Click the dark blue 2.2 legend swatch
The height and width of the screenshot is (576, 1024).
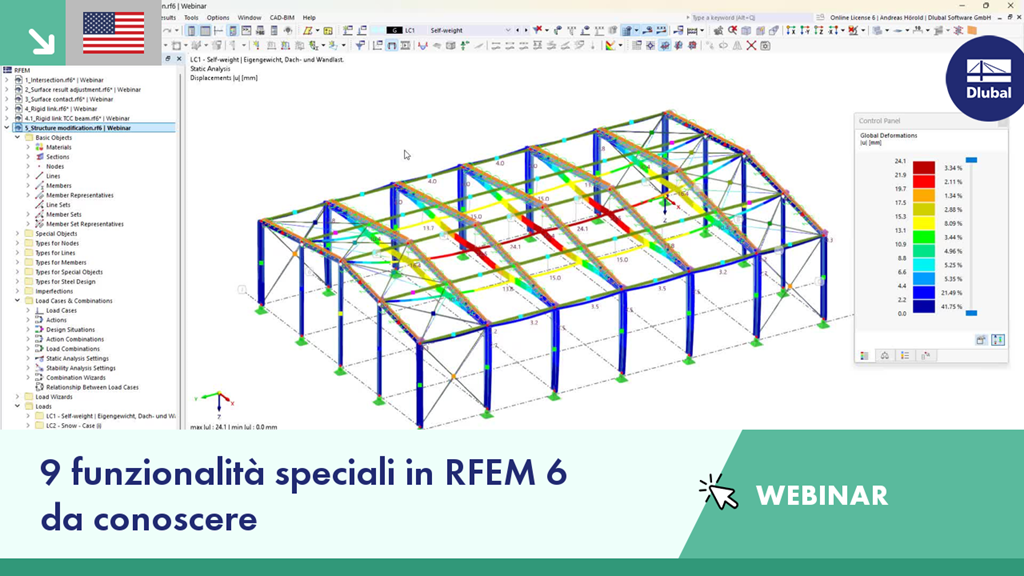click(923, 307)
